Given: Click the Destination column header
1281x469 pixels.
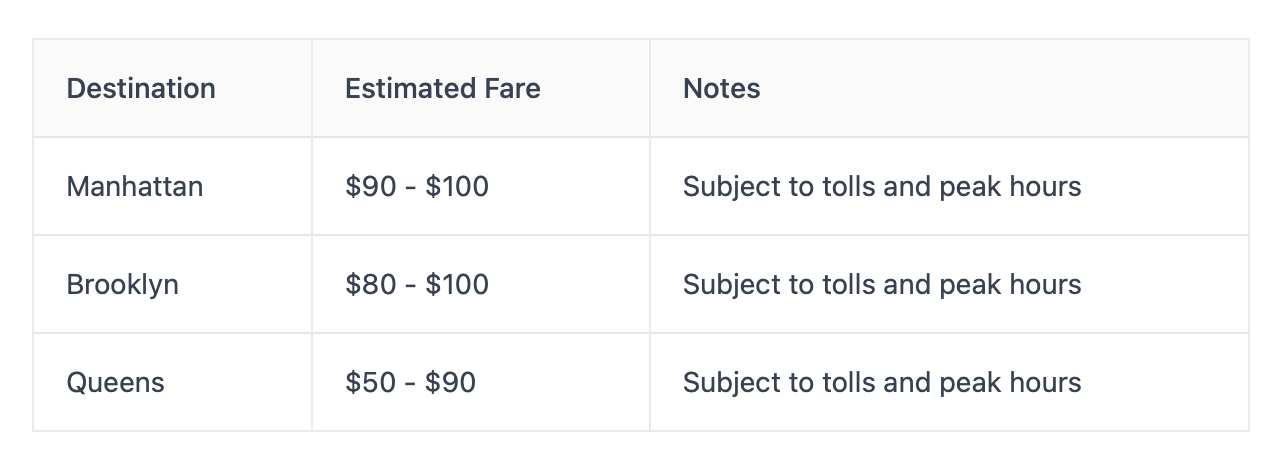Looking at the screenshot, I should click(x=141, y=88).
